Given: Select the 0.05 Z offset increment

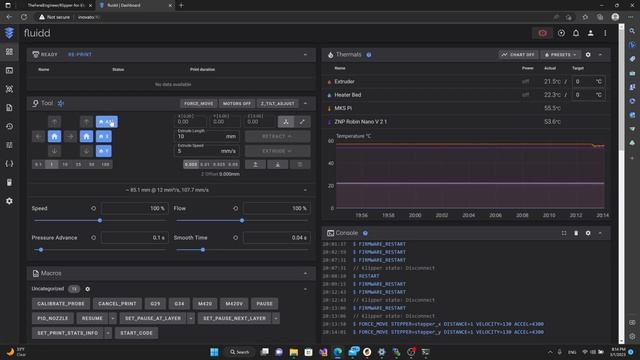Looking at the screenshot, I should coord(233,164).
